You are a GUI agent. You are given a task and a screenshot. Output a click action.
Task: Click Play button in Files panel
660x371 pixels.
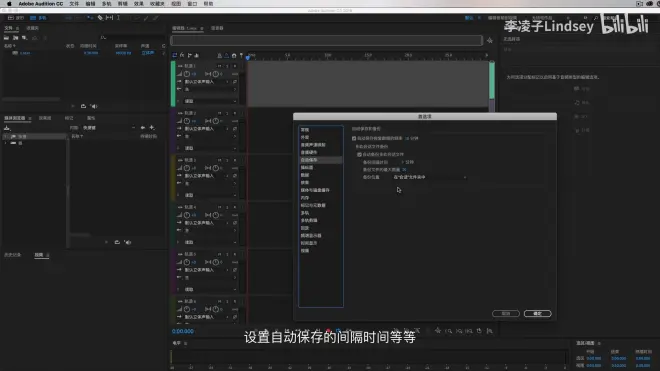[73, 106]
